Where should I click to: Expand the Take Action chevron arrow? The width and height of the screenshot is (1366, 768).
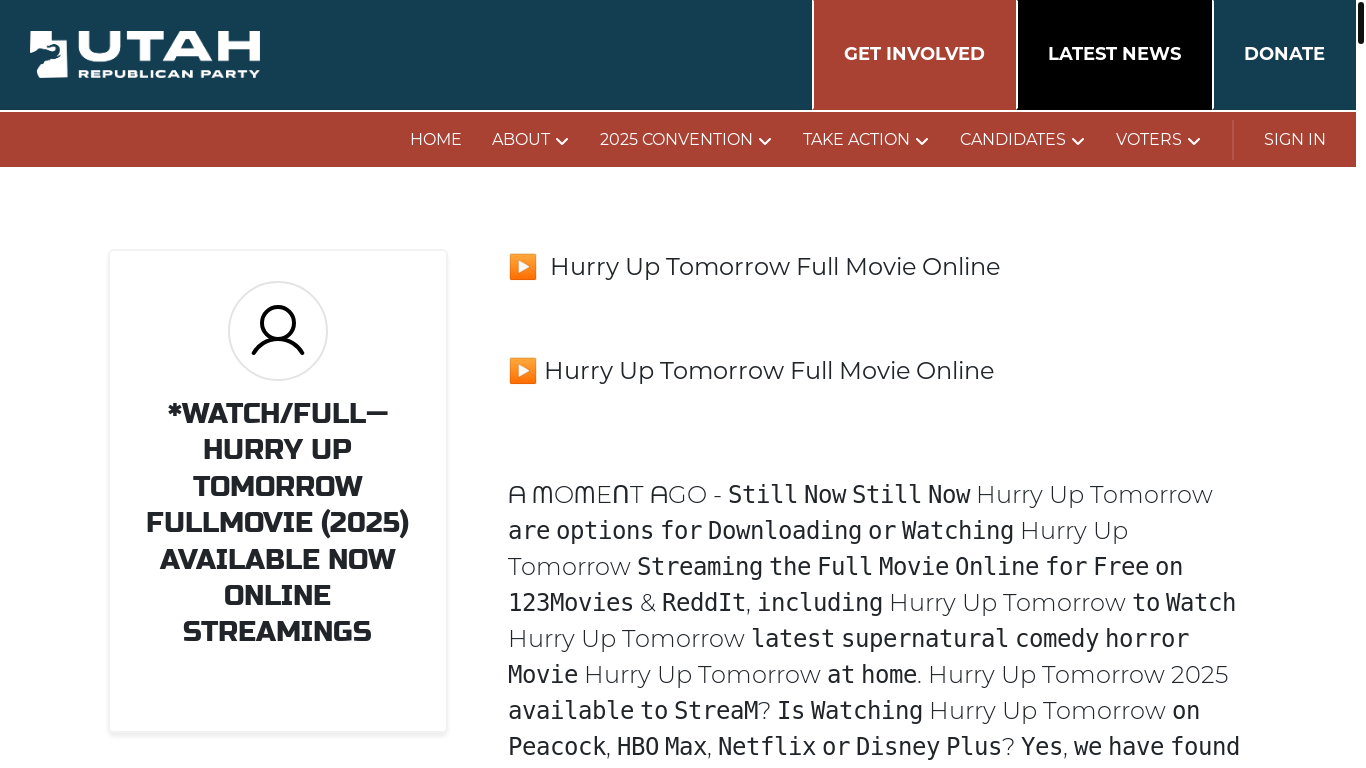tap(922, 141)
